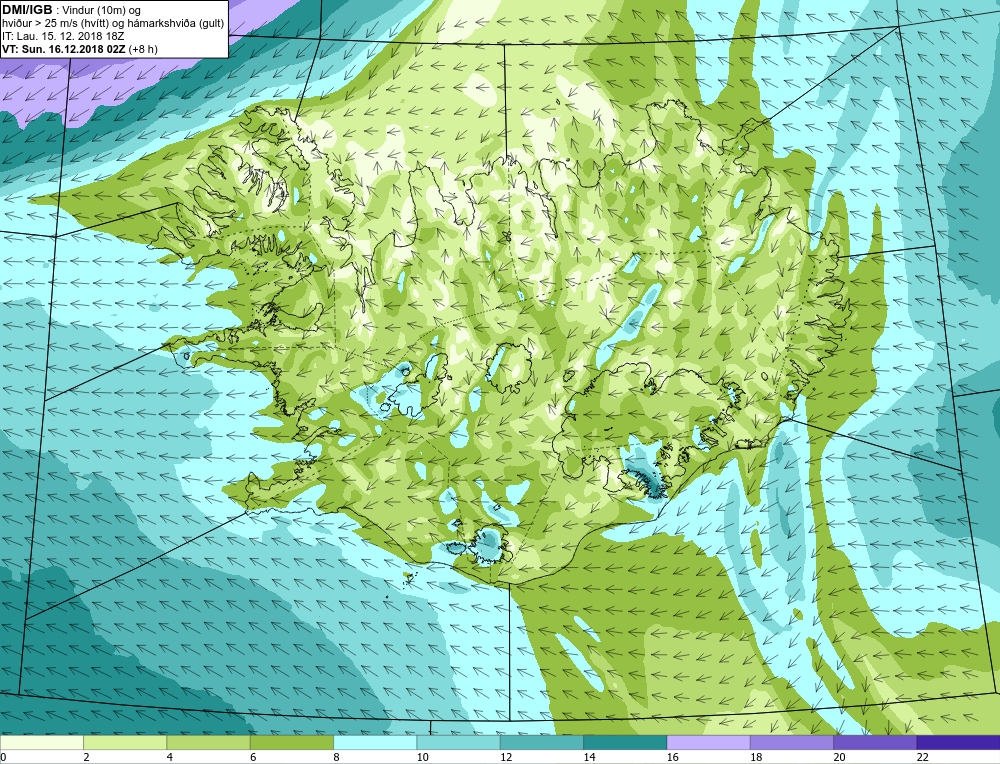Screen dimensions: 1000x764
Task: Click the '(+8 h)' forecast offset text
Action: click(143, 49)
